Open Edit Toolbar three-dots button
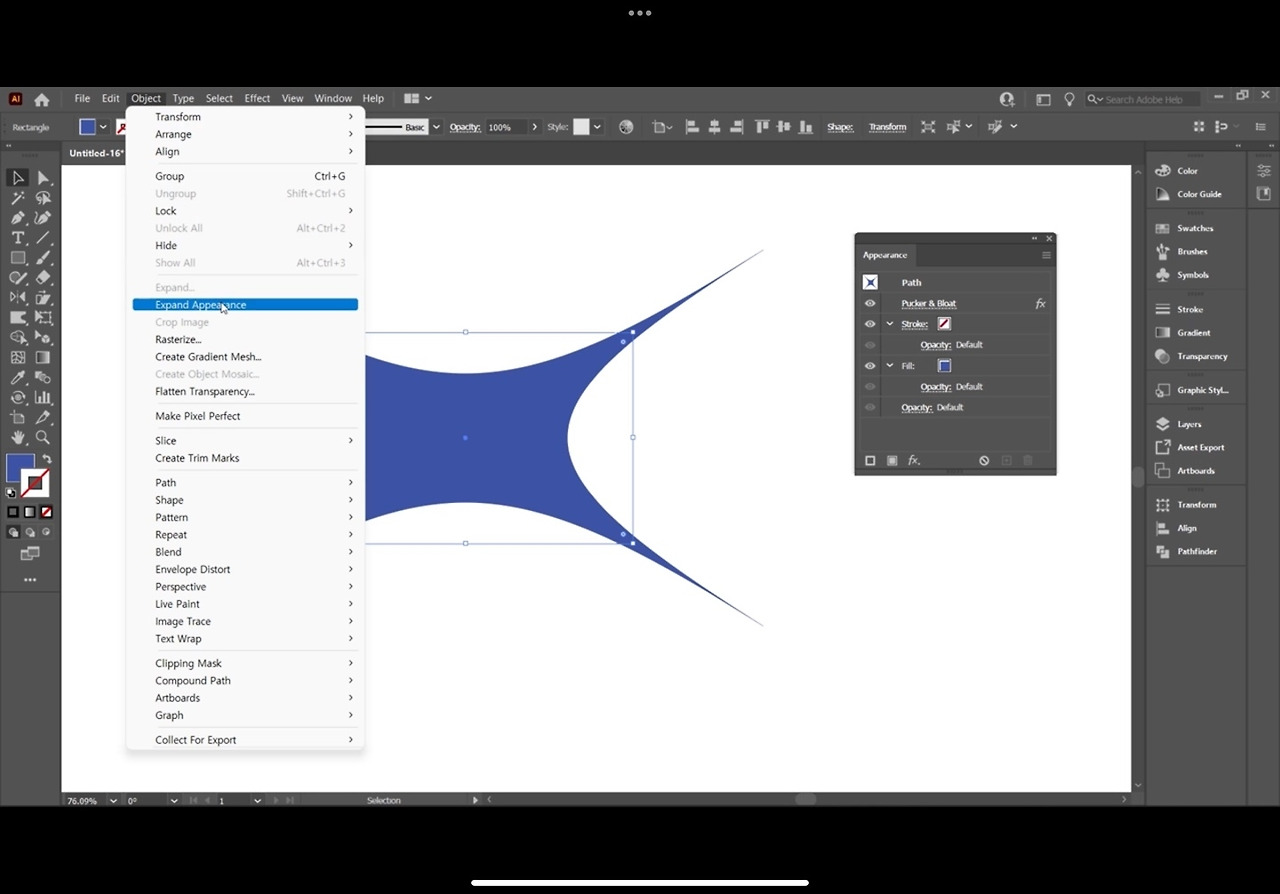This screenshot has height=894, width=1280. (30, 580)
